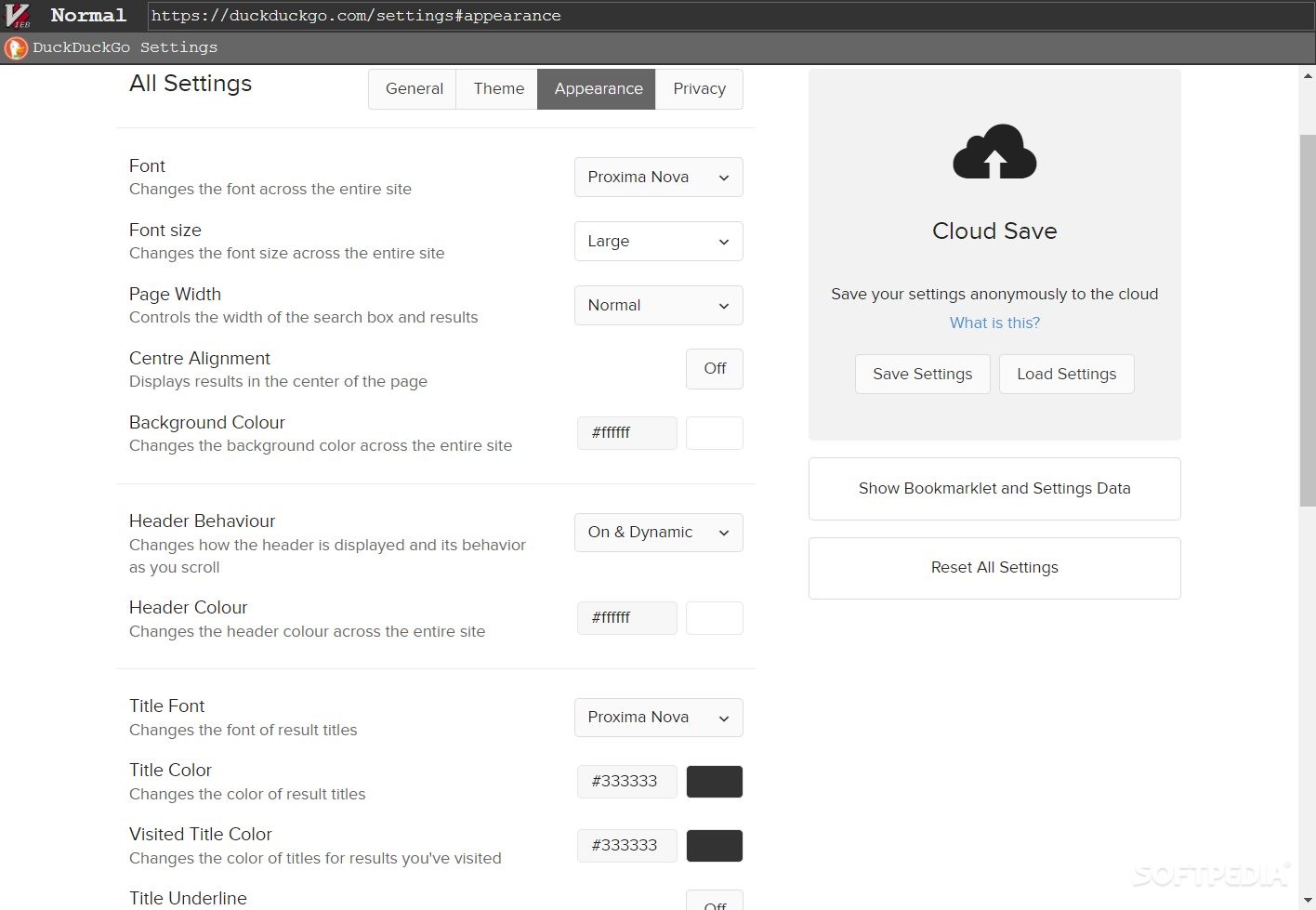The image size is (1316, 910).
Task: Switch to the Theme tab
Action: point(498,89)
